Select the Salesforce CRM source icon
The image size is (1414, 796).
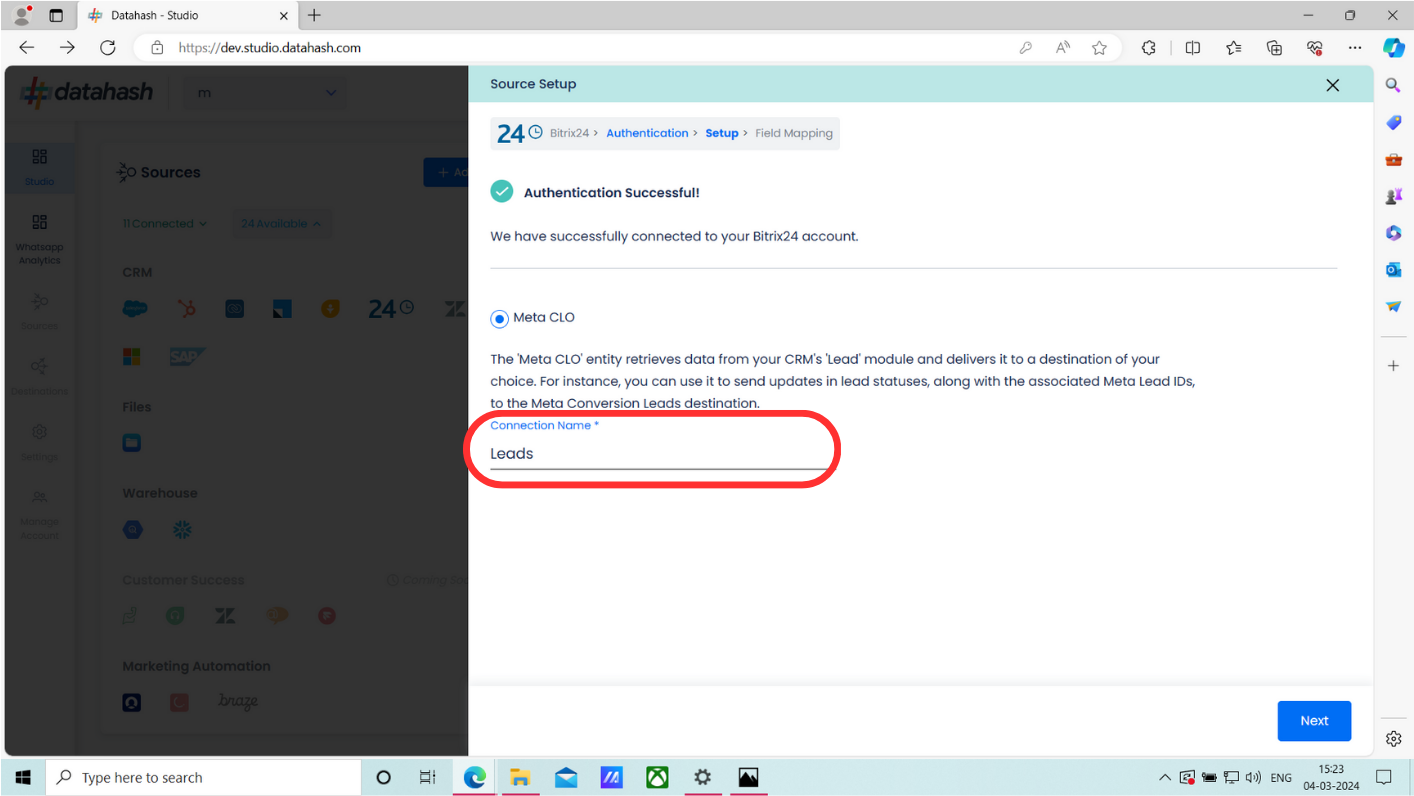click(x=134, y=309)
